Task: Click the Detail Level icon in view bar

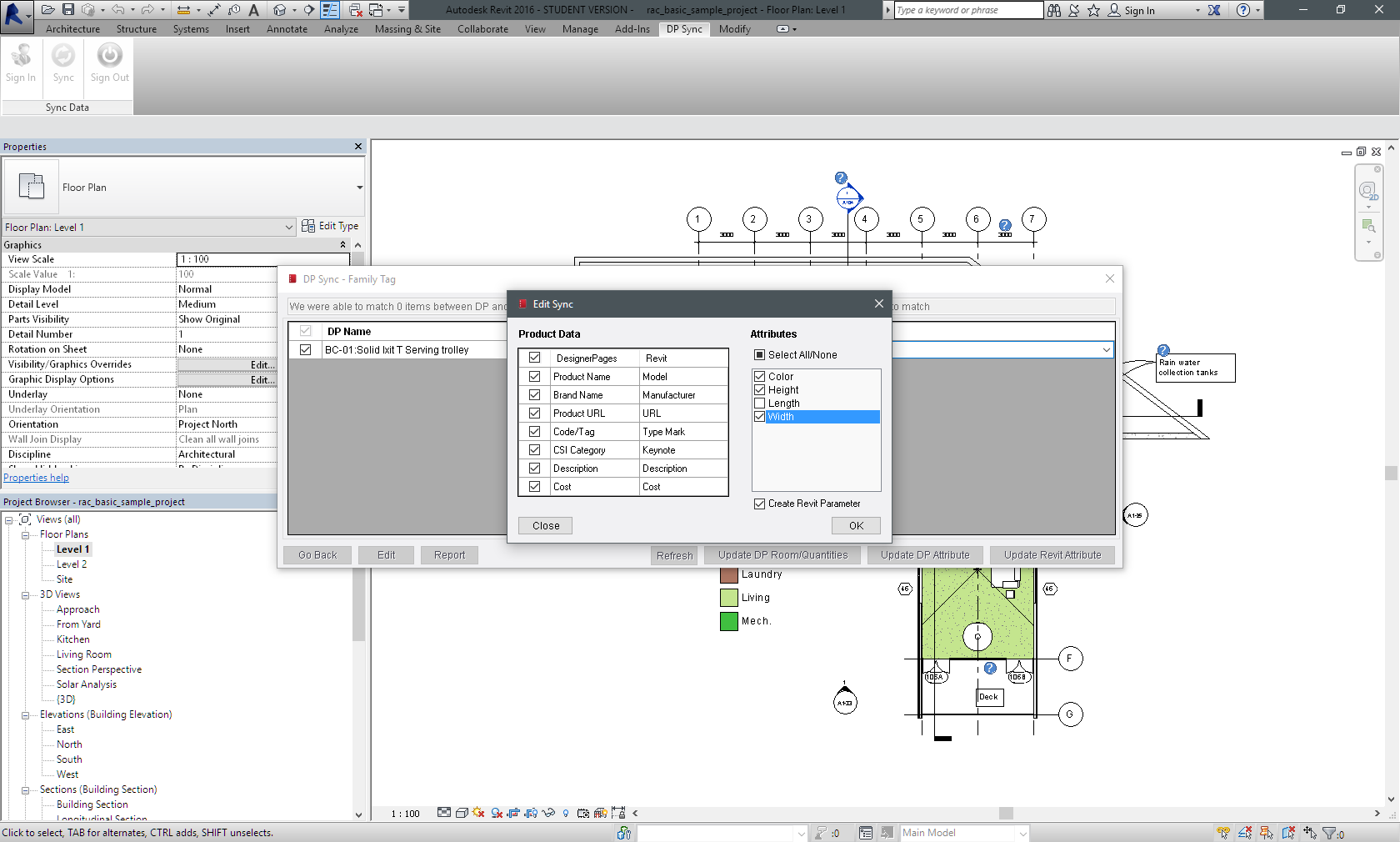Action: [x=444, y=813]
